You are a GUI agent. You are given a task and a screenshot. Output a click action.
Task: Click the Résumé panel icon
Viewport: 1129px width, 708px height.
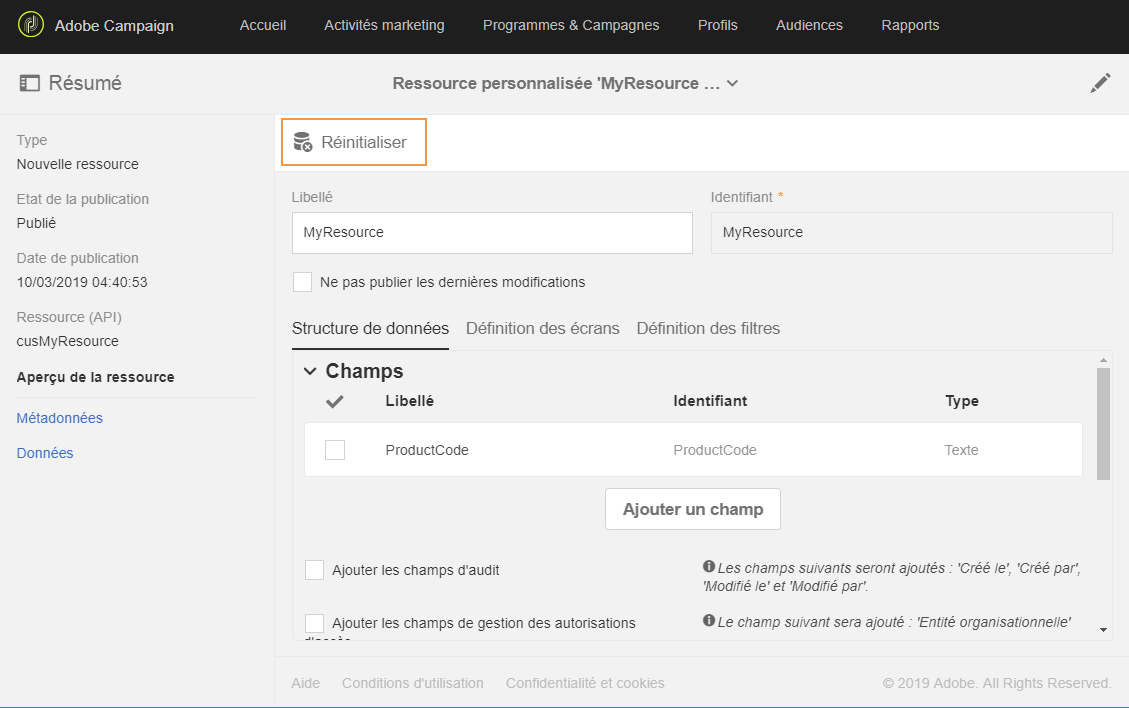coord(29,84)
